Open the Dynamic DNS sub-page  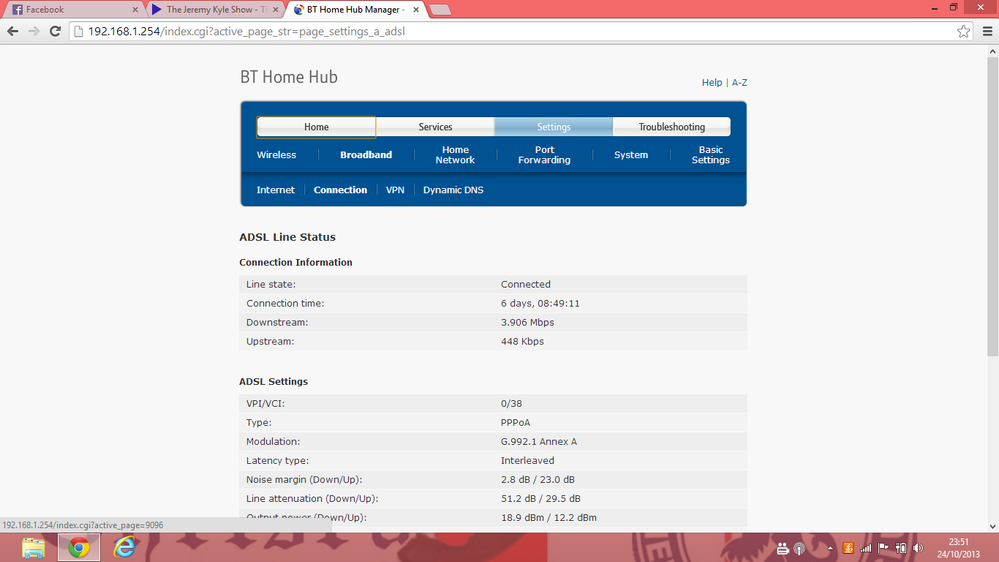click(453, 190)
